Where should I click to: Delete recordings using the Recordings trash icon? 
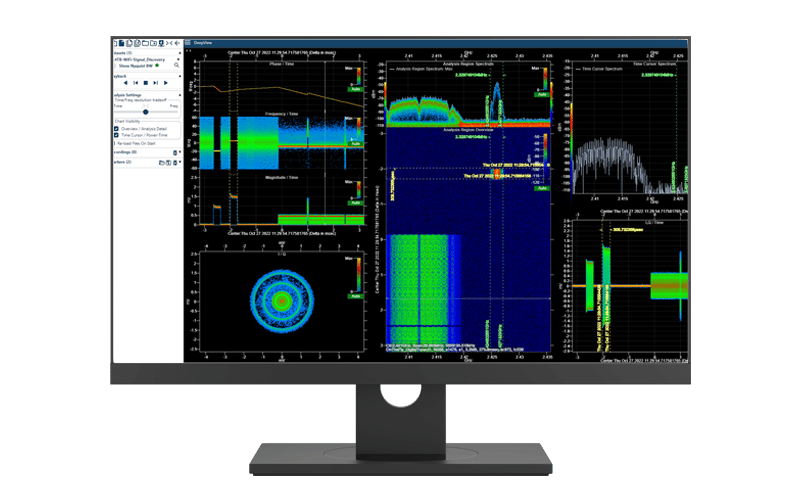(177, 153)
